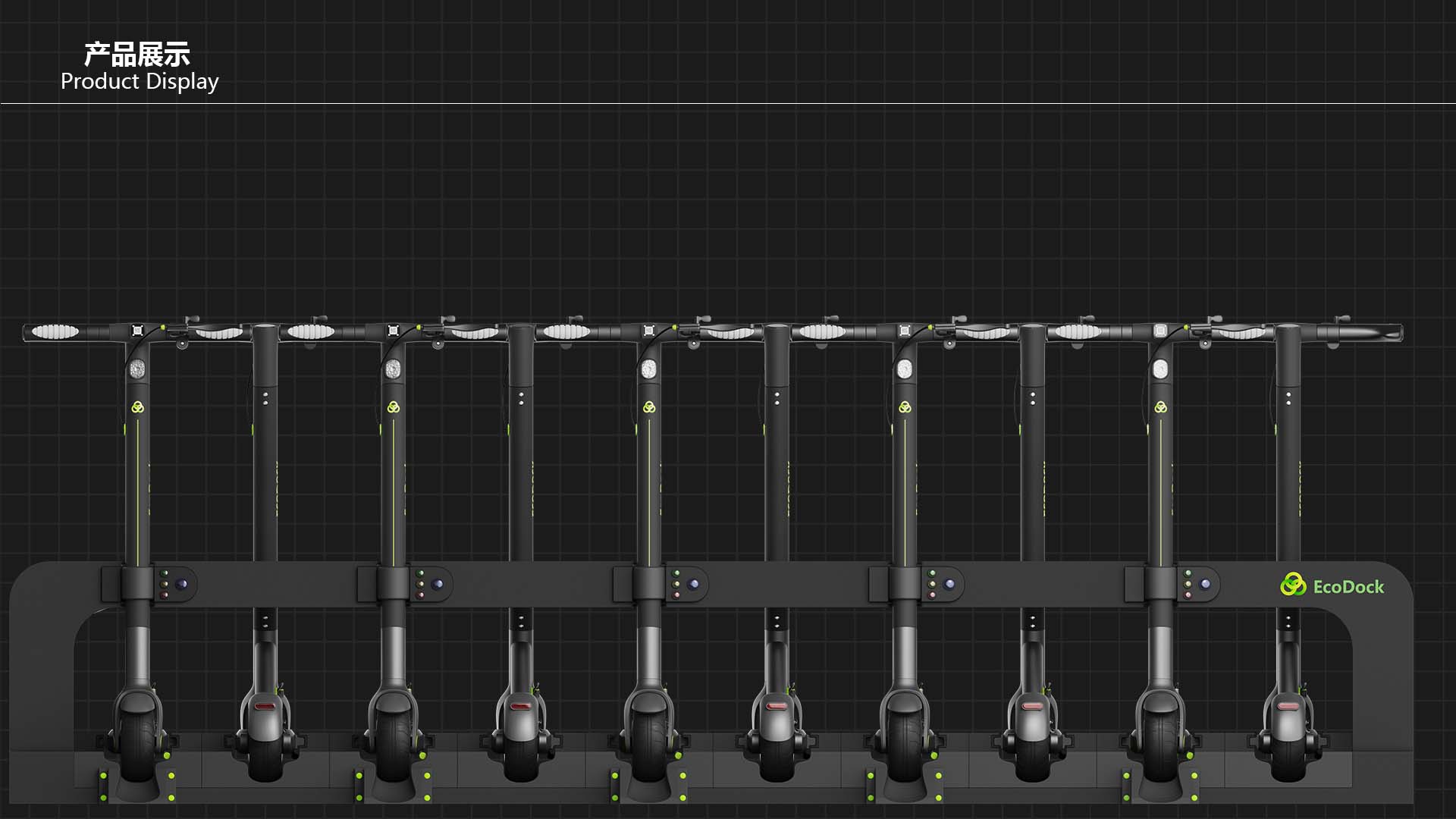
Task: Click the green rings emblem beside the EcoDock text
Action: coord(1293,586)
